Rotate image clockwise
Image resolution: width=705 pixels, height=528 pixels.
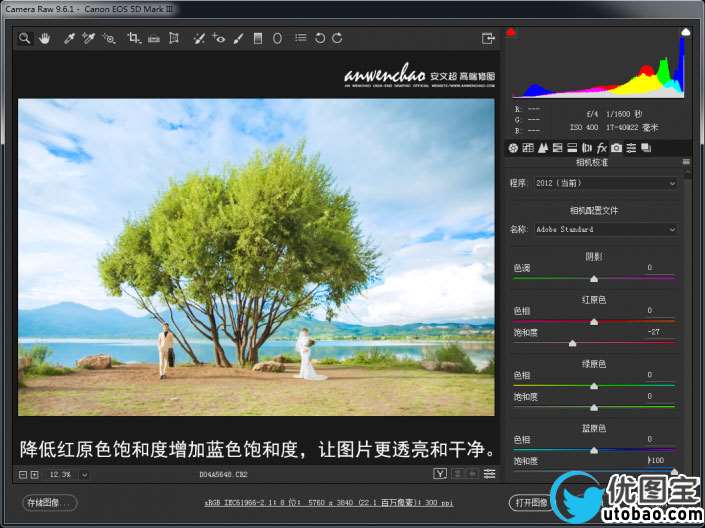pos(337,39)
